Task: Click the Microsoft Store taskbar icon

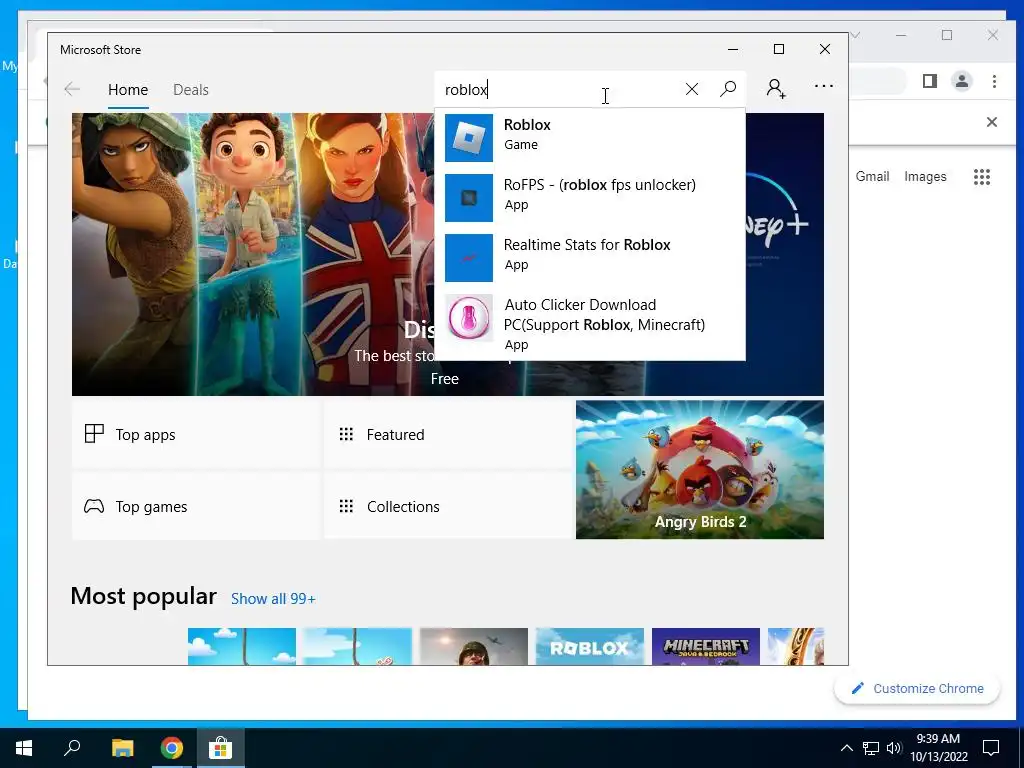Action: 221,748
